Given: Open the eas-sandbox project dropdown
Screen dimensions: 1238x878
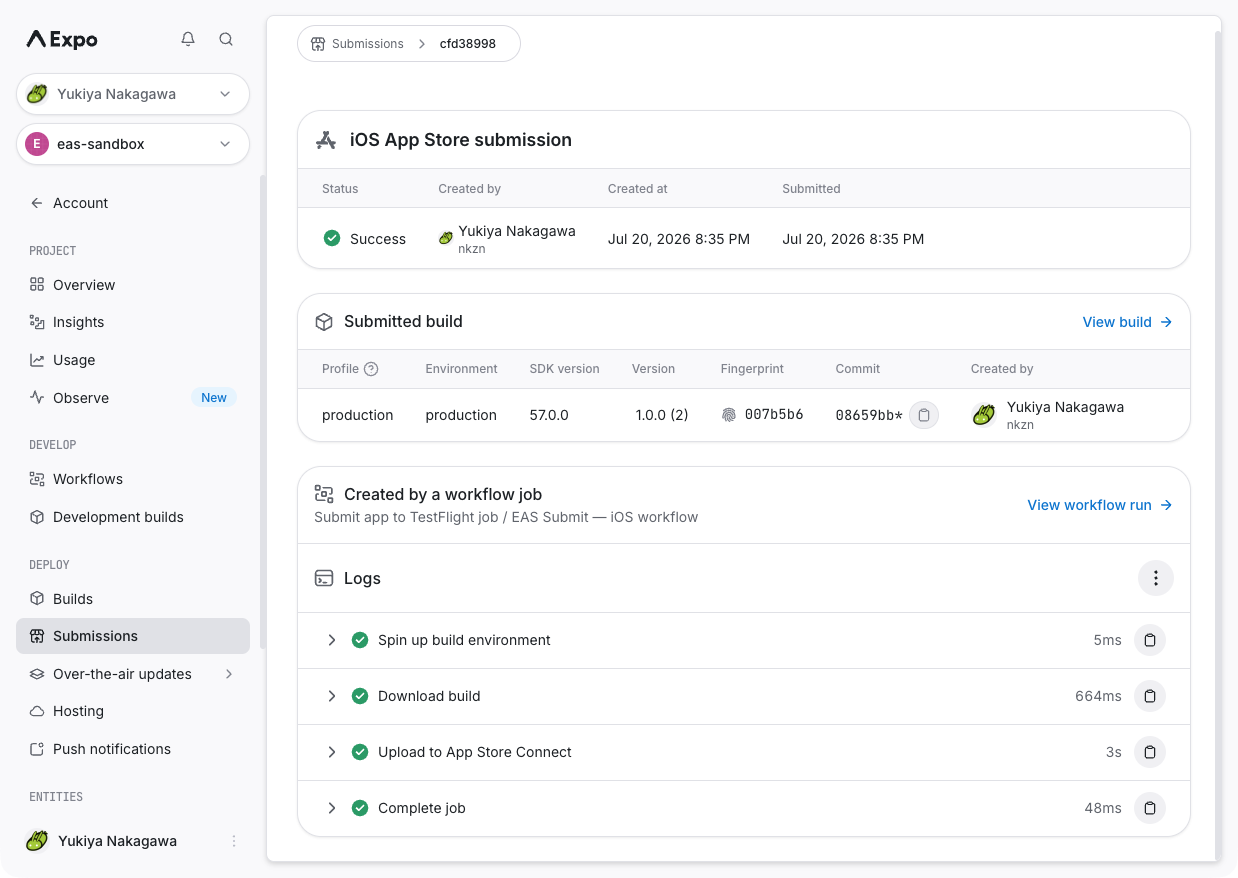Looking at the screenshot, I should tap(133, 144).
